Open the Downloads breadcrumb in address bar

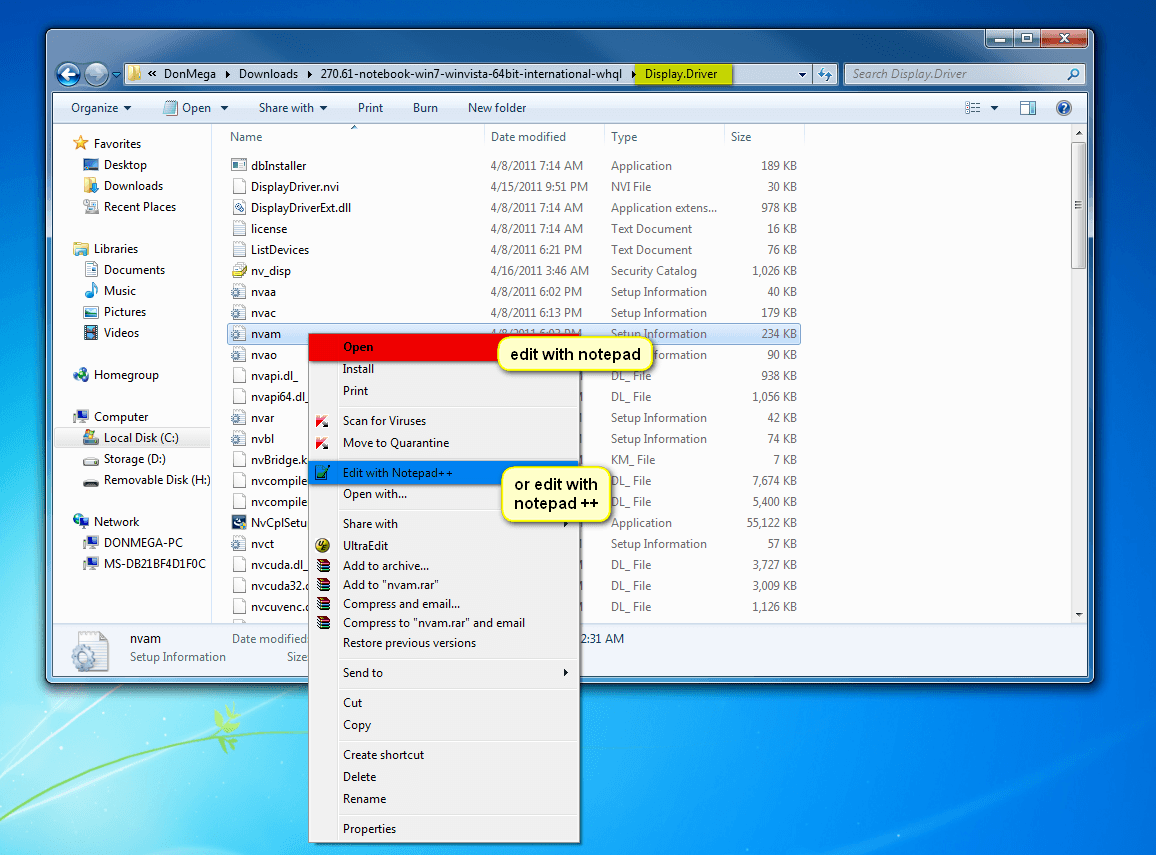tap(268, 74)
